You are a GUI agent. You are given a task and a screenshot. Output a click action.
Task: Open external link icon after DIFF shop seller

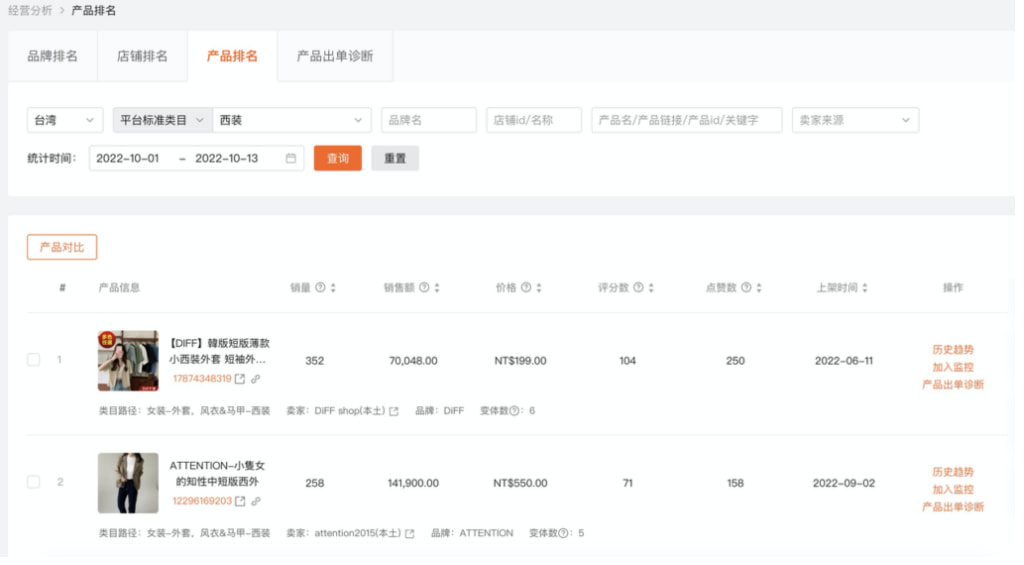click(x=394, y=412)
